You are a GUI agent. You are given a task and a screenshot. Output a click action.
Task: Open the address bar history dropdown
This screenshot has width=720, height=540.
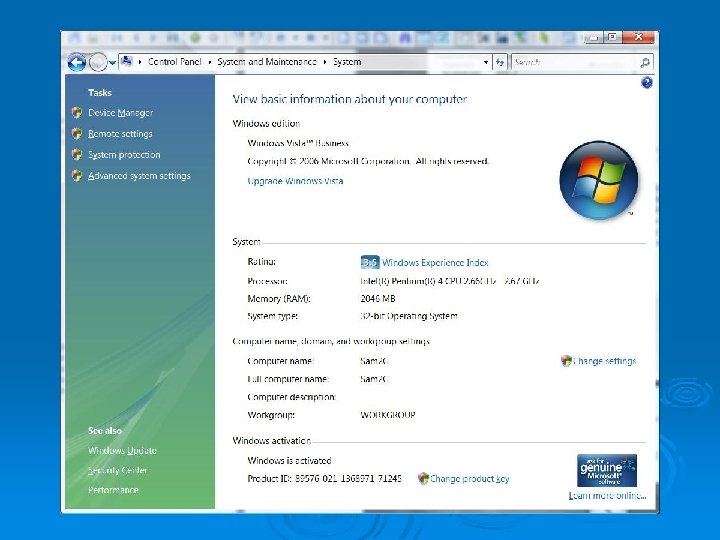pos(485,62)
